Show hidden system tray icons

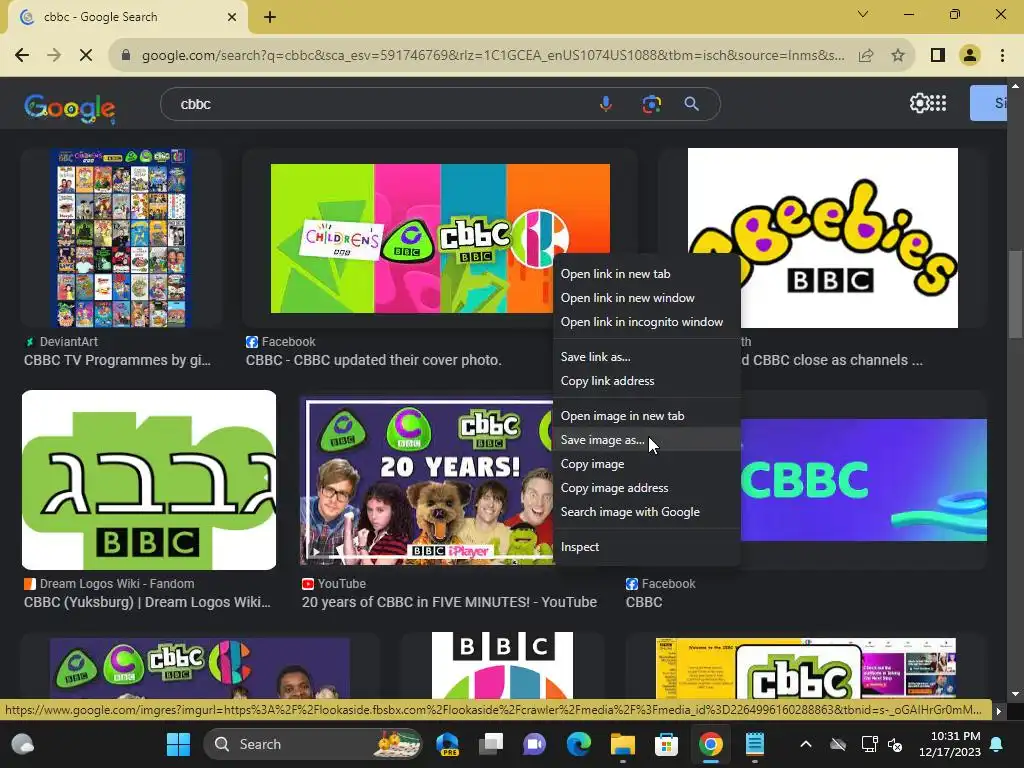[806, 744]
